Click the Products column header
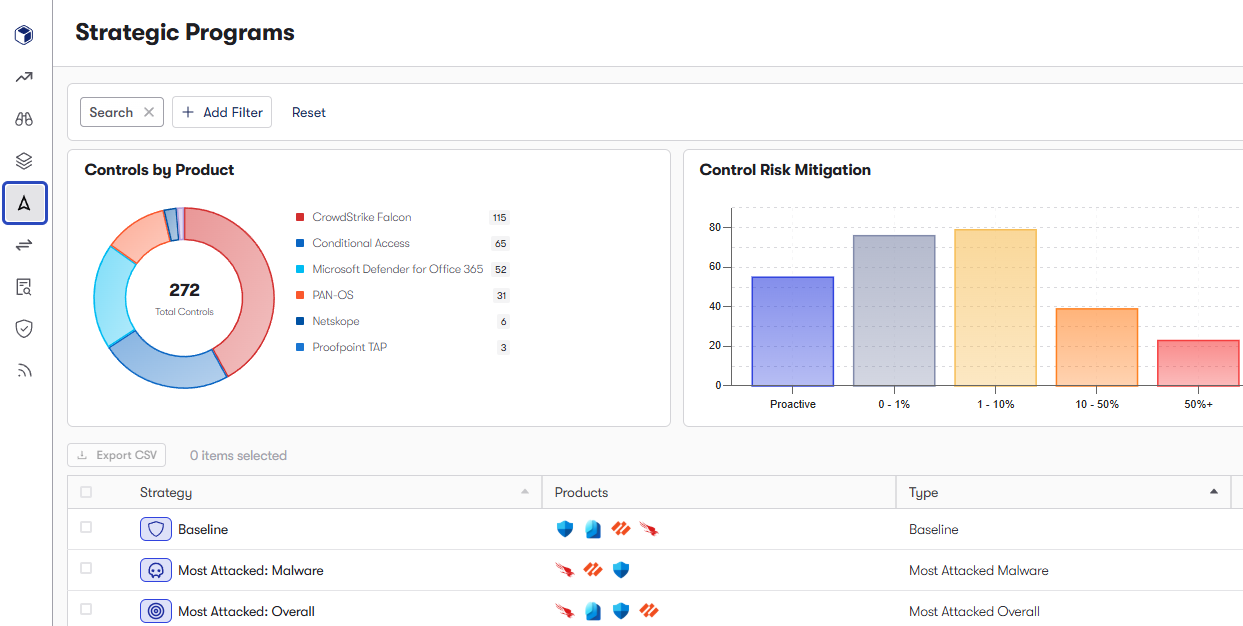This screenshot has height=626, width=1243. pyautogui.click(x=582, y=492)
